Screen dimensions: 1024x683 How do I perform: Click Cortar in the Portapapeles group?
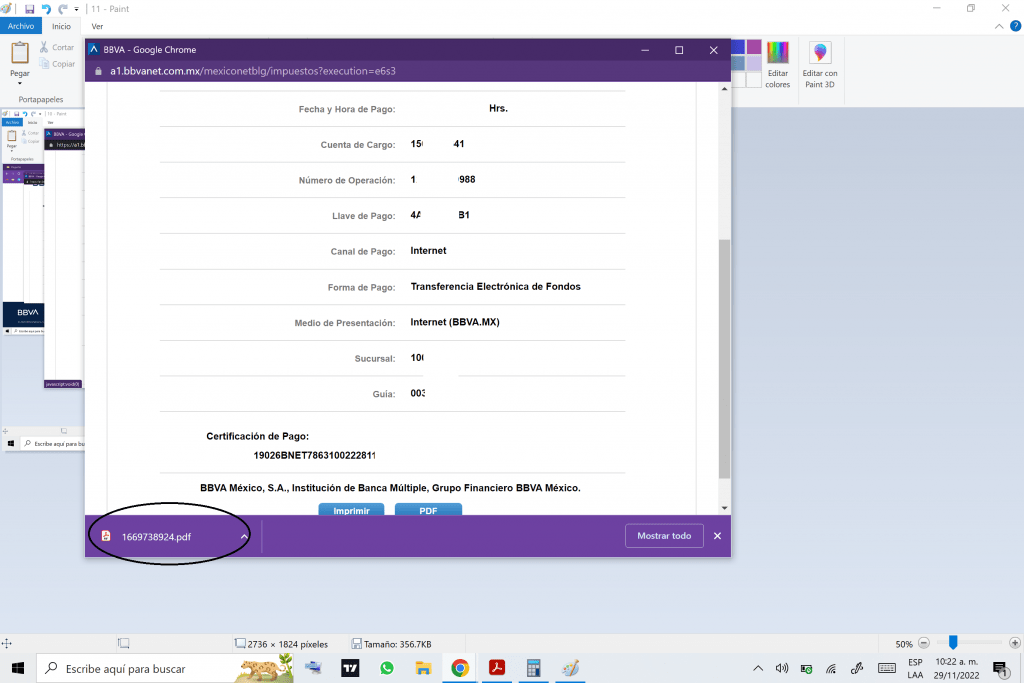pyautogui.click(x=57, y=47)
